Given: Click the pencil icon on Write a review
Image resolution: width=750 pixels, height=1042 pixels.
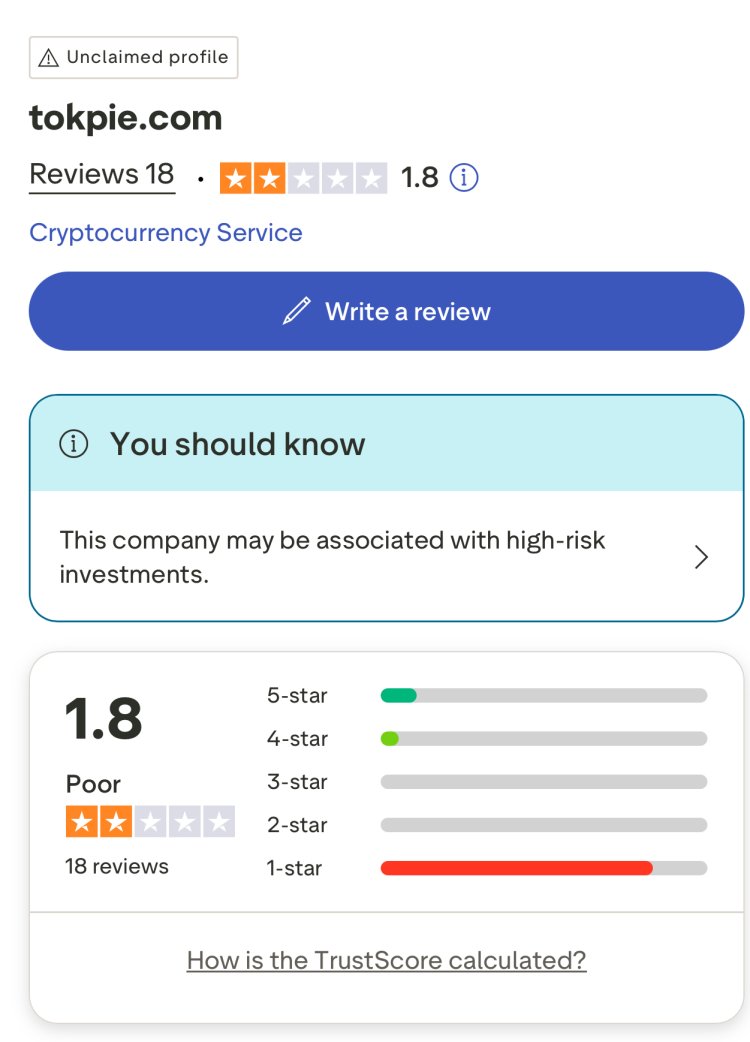Looking at the screenshot, I should point(297,311).
